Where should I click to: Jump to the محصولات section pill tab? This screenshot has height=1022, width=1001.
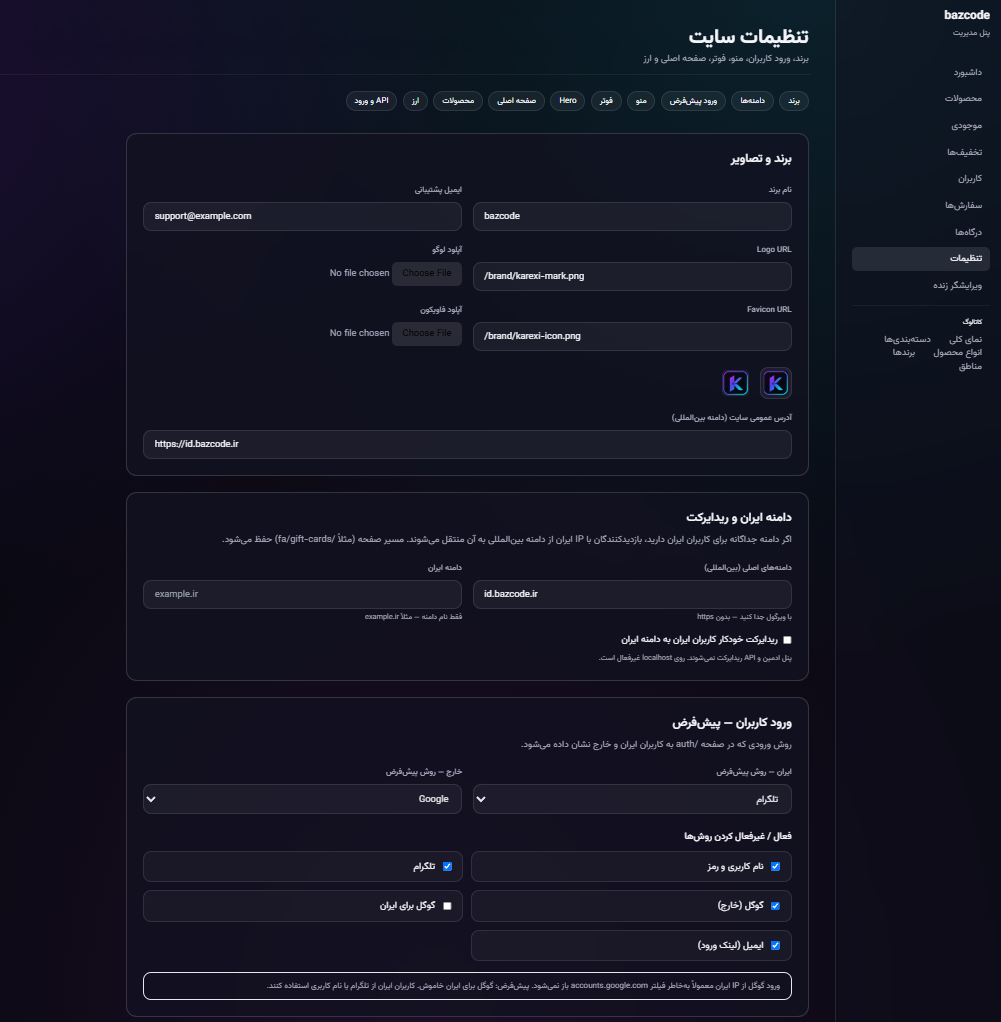(458, 101)
